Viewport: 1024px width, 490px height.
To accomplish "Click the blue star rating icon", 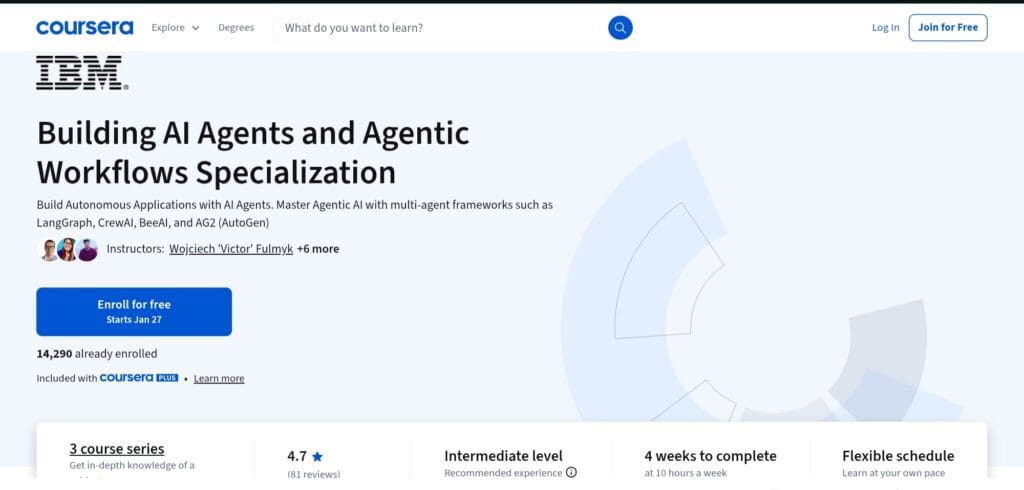I will coord(317,457).
